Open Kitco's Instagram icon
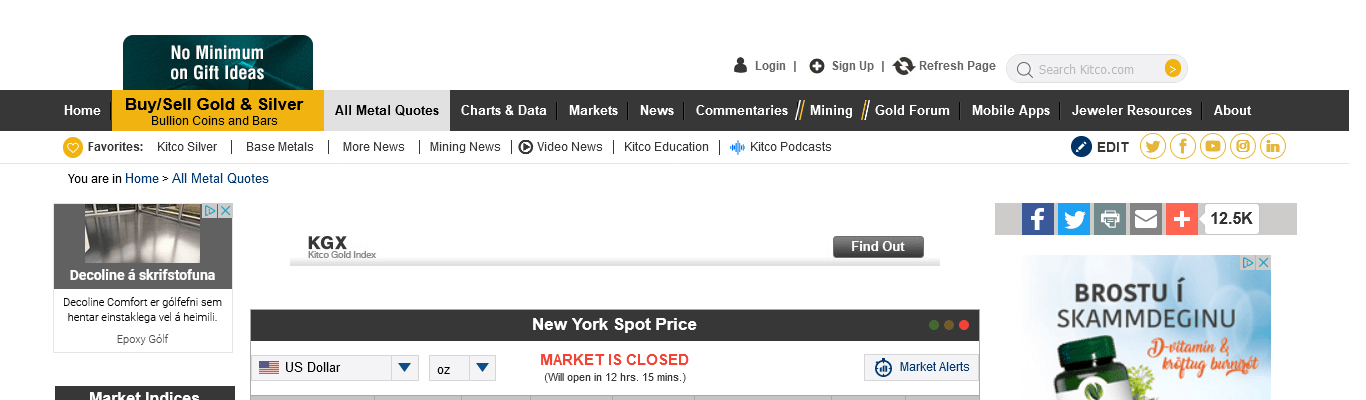The width and height of the screenshot is (1366, 400). [x=1243, y=147]
